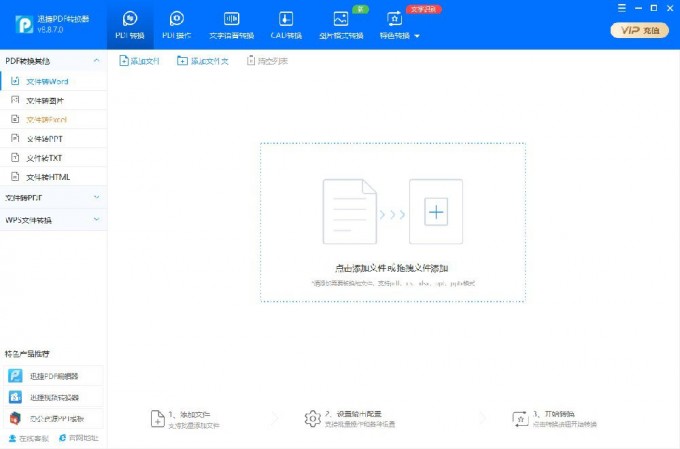The height and width of the screenshot is (449, 680).
Task: Collapse the PDF转换其他 sidebar group
Action: 96,61
